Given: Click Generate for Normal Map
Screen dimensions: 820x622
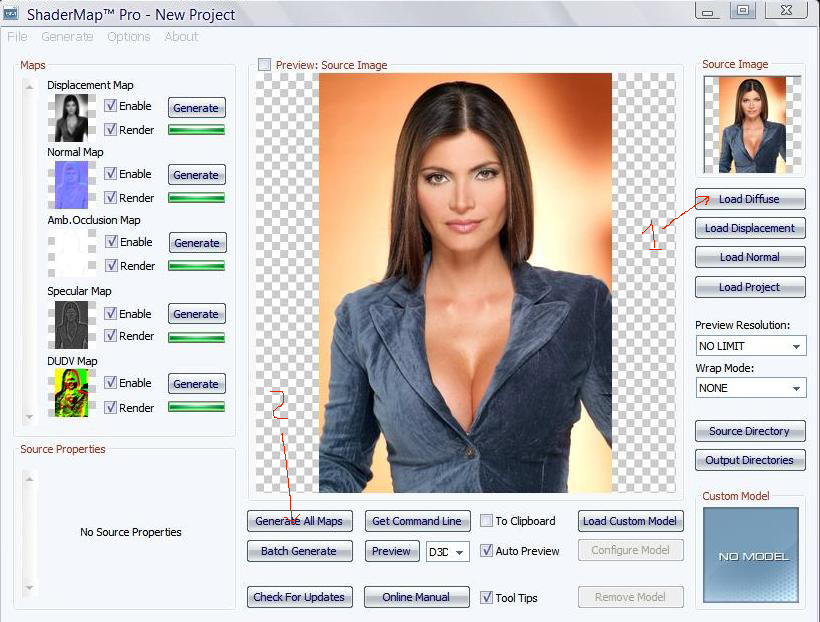Looking at the screenshot, I should (x=197, y=175).
